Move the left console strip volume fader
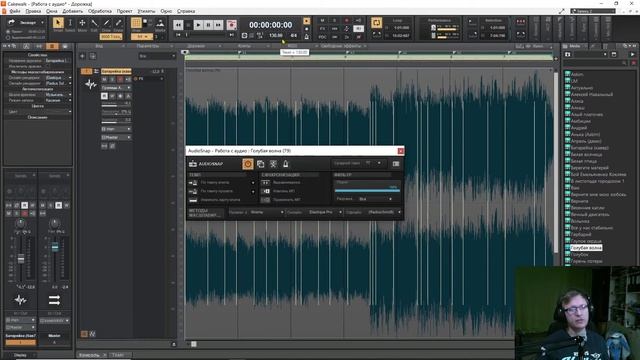 (21, 259)
